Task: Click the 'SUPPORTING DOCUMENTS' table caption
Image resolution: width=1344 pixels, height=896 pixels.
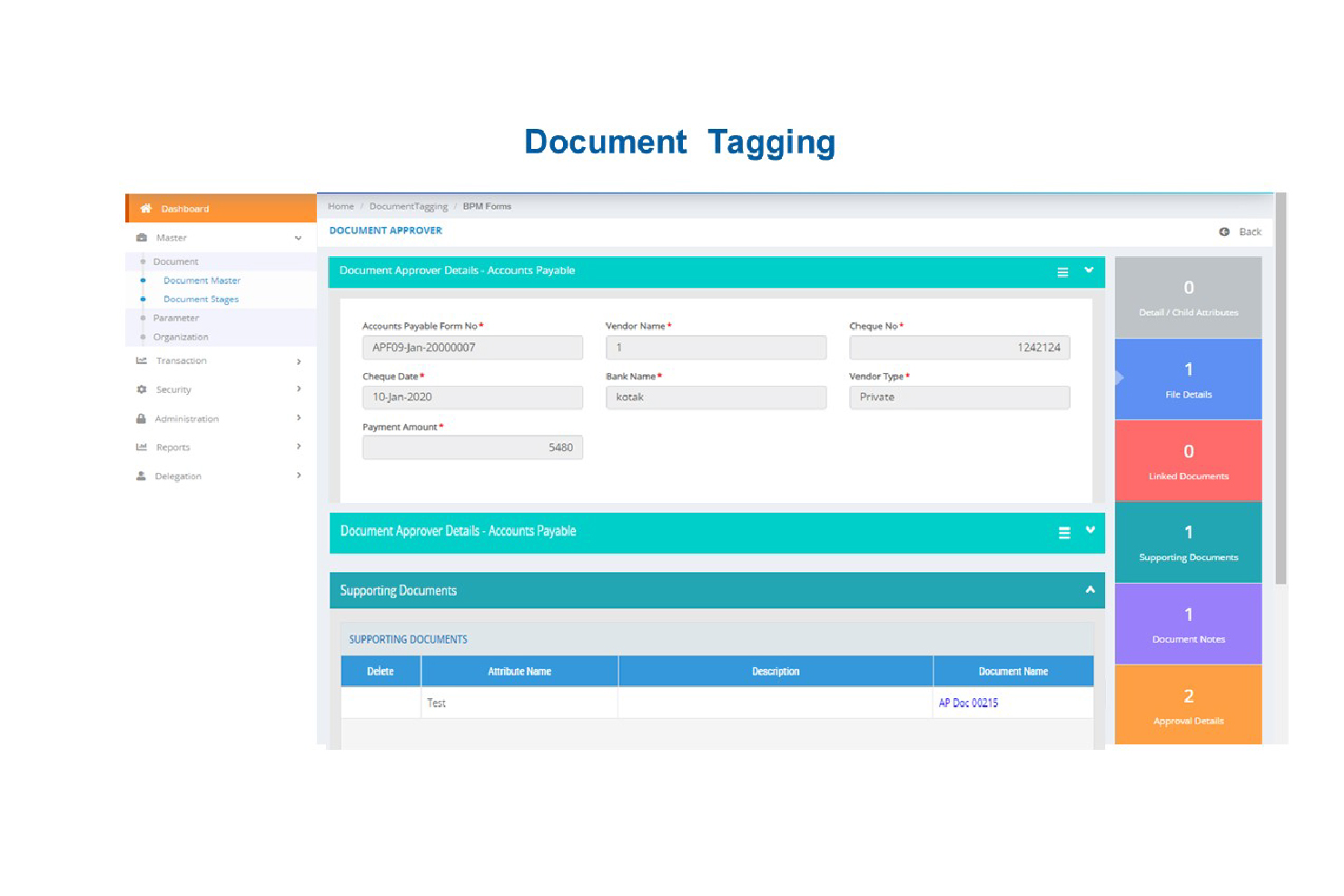Action: [x=409, y=640]
